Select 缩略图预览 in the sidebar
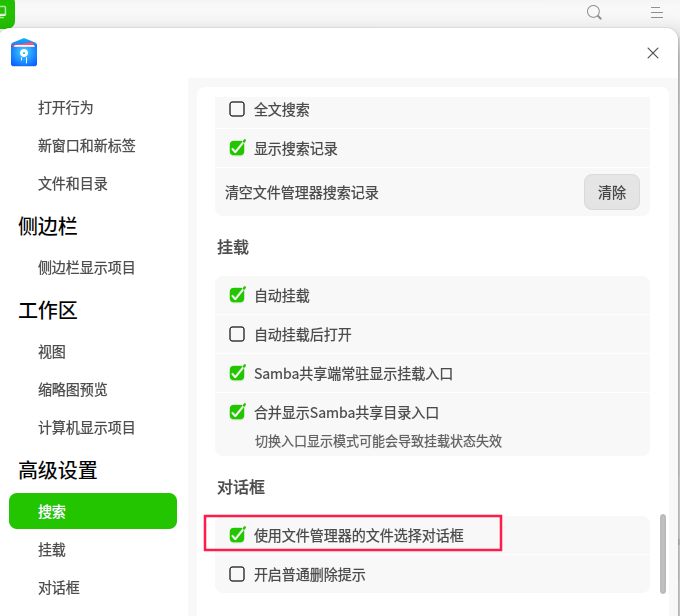The image size is (680, 616). [x=72, y=390]
